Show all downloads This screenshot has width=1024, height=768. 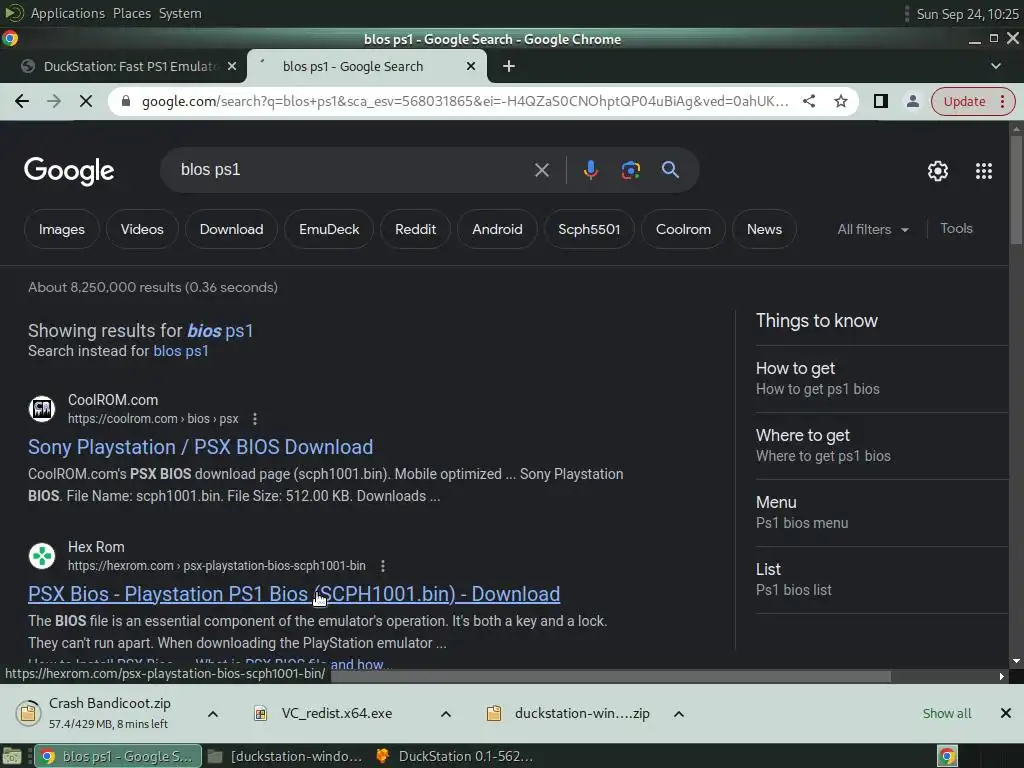point(946,713)
